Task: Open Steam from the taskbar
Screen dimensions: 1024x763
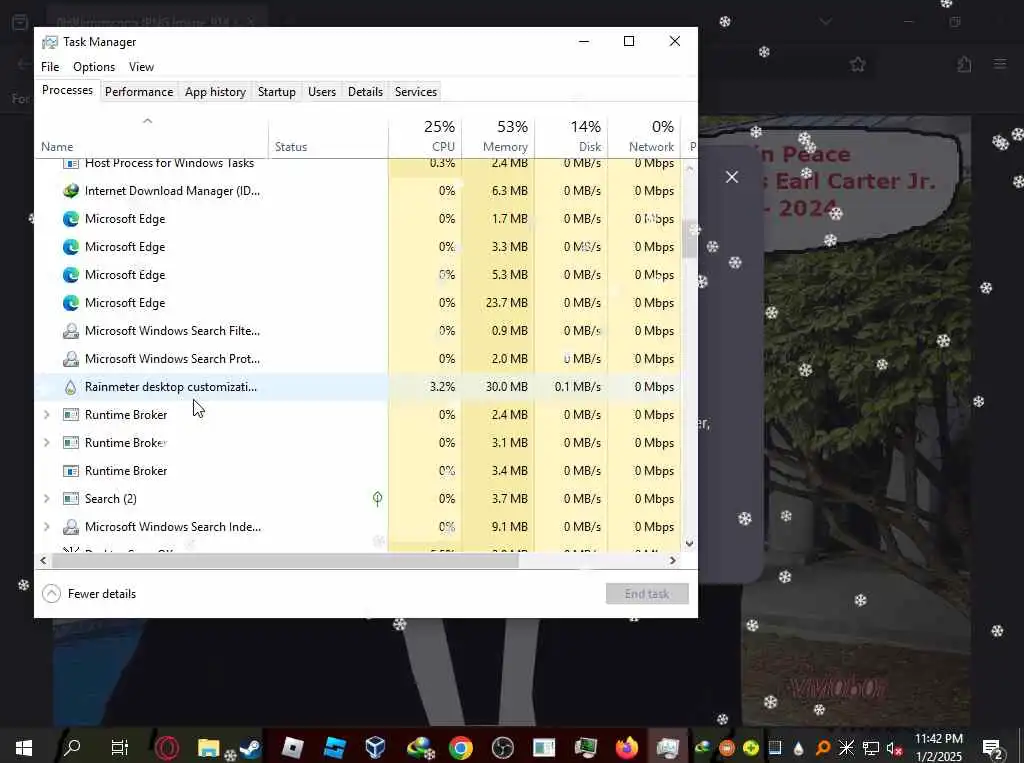Action: point(250,747)
